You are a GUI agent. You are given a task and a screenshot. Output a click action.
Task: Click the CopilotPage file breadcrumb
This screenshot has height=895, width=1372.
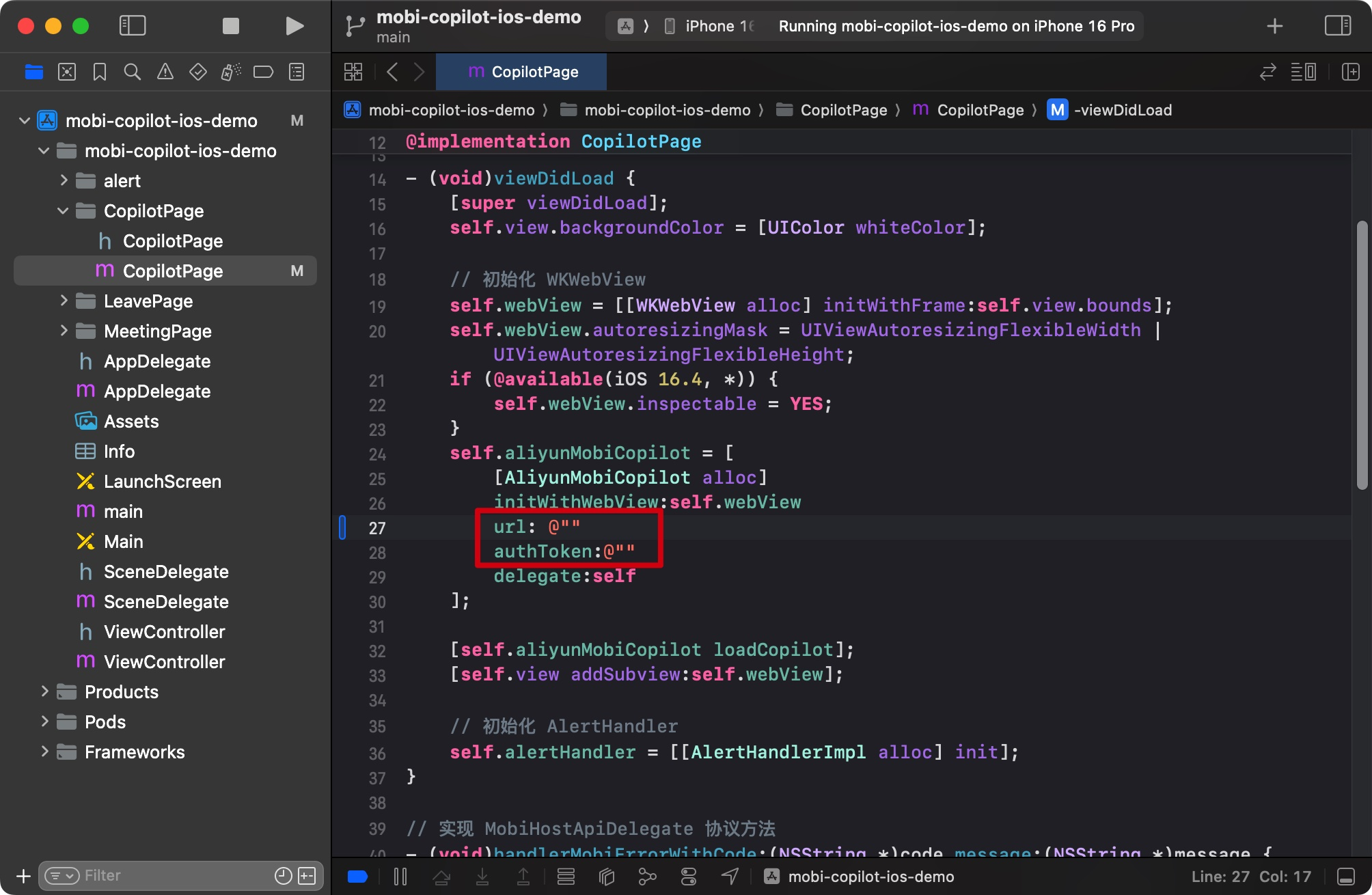[968, 110]
